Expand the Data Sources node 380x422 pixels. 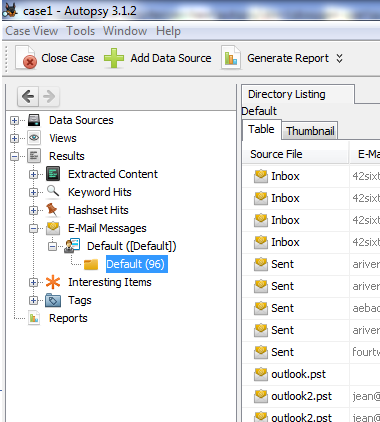click(x=14, y=120)
